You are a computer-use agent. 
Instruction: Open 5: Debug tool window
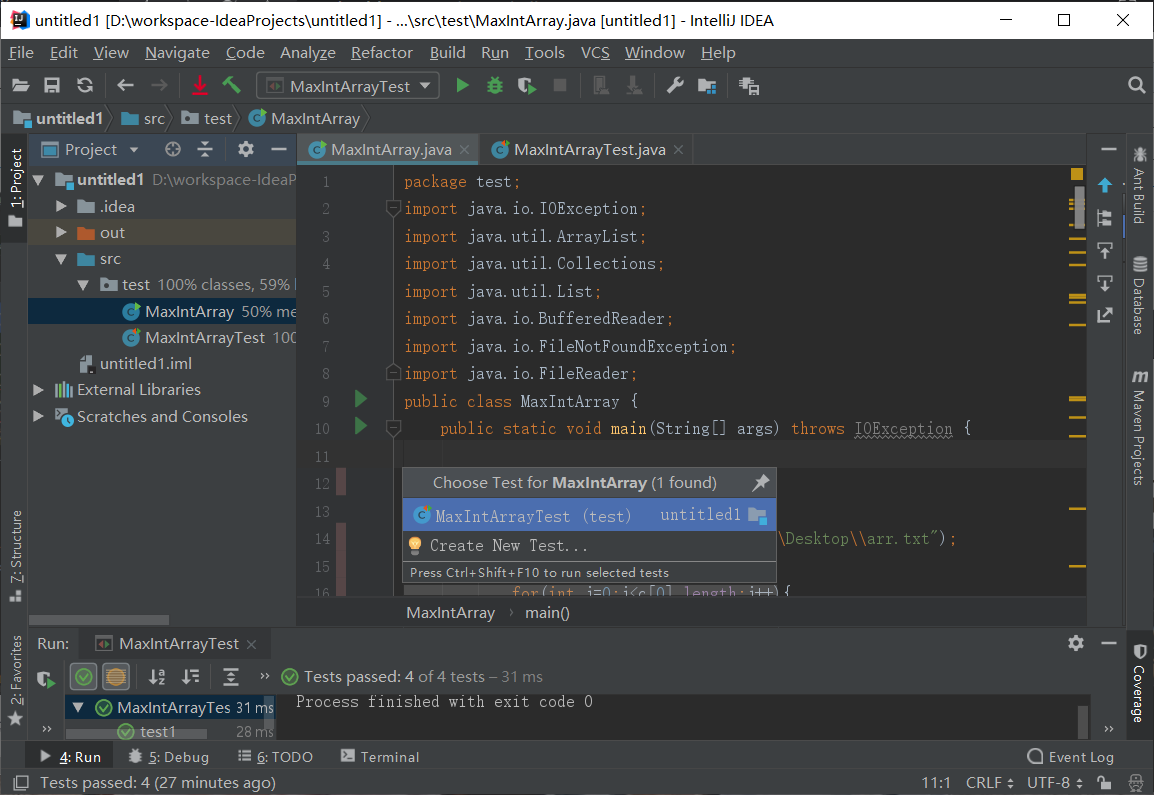[x=169, y=757]
